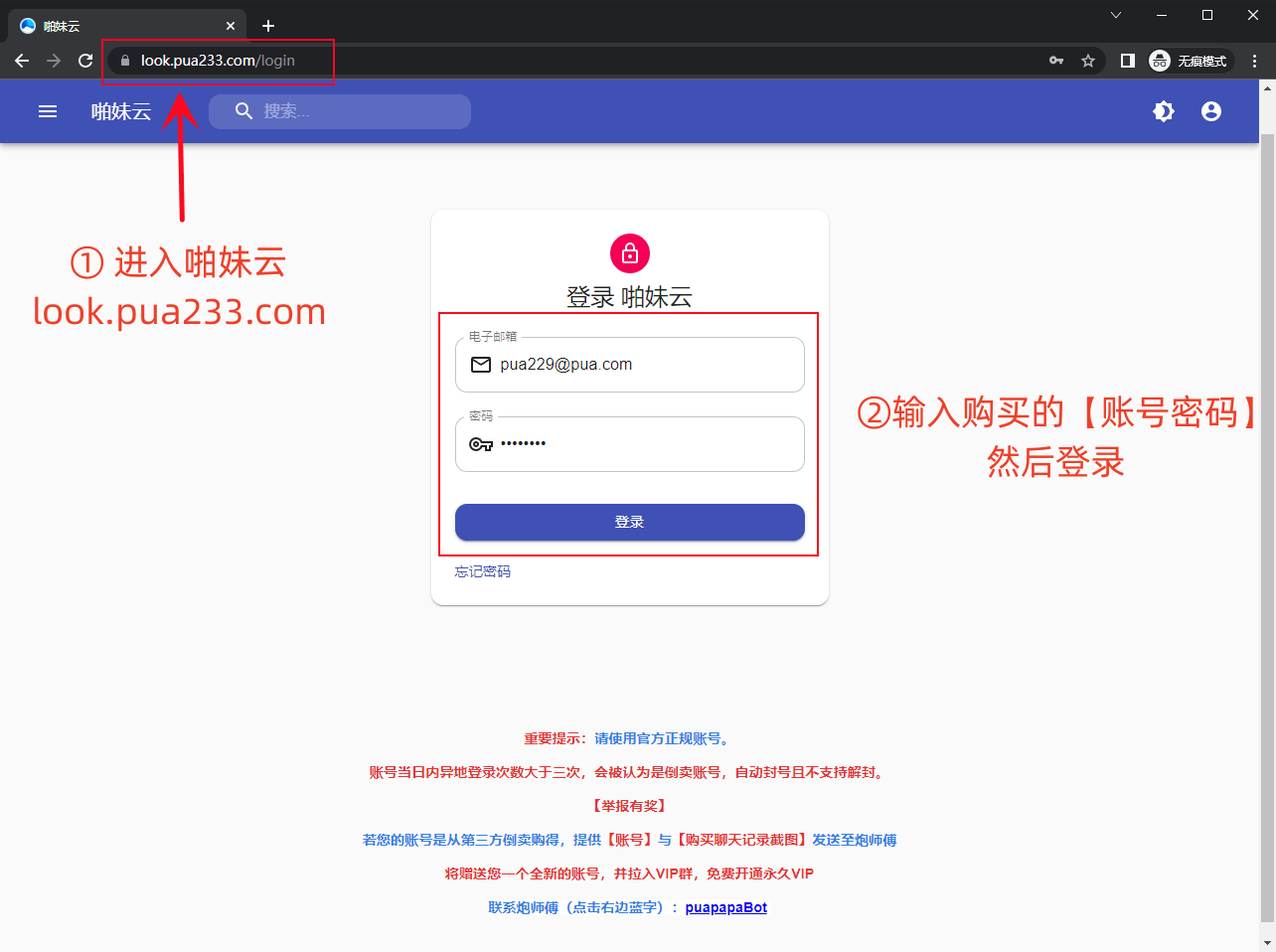This screenshot has width=1276, height=952.
Task: Open the Chrome three-dot menu
Action: 1255,61
